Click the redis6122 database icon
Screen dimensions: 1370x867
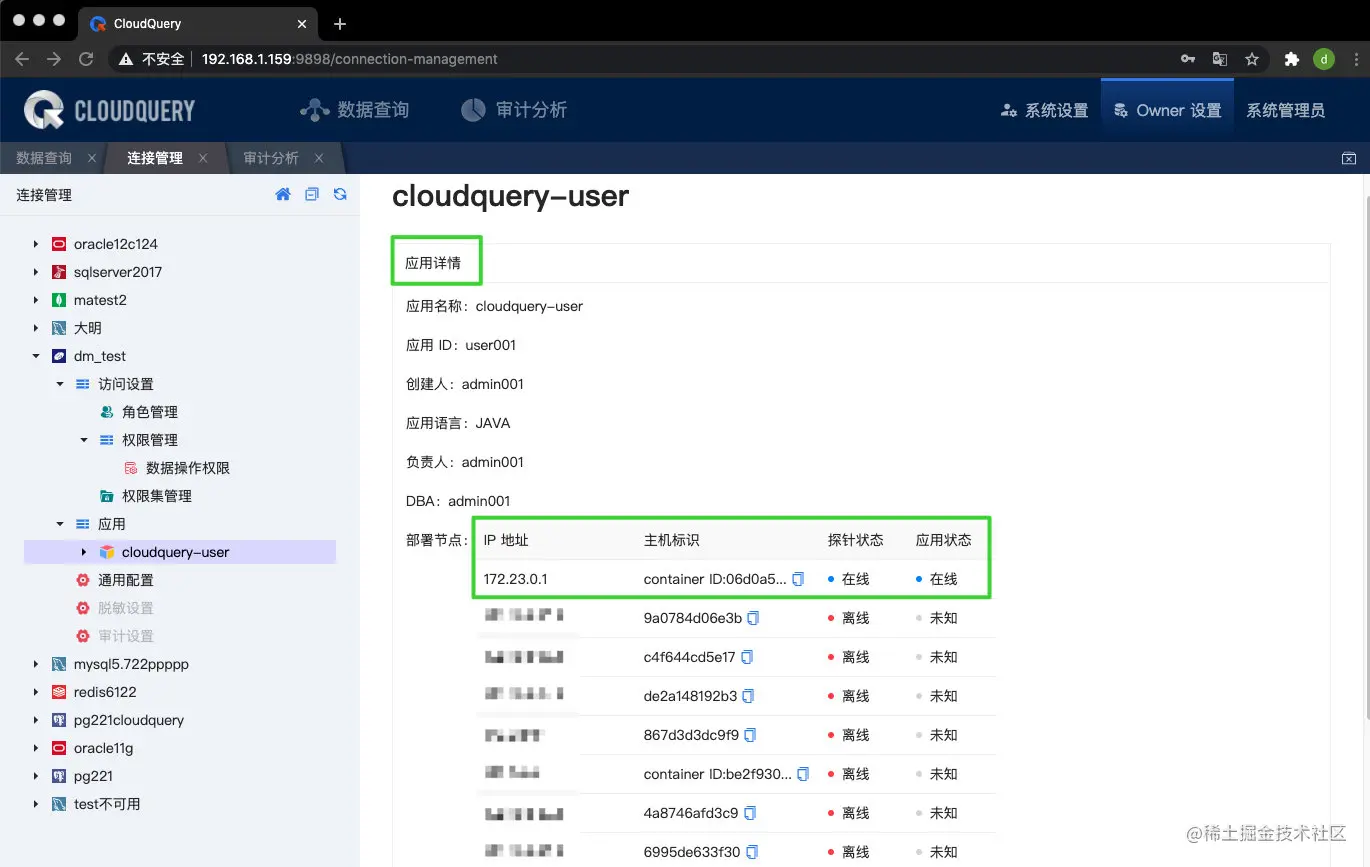(x=59, y=692)
